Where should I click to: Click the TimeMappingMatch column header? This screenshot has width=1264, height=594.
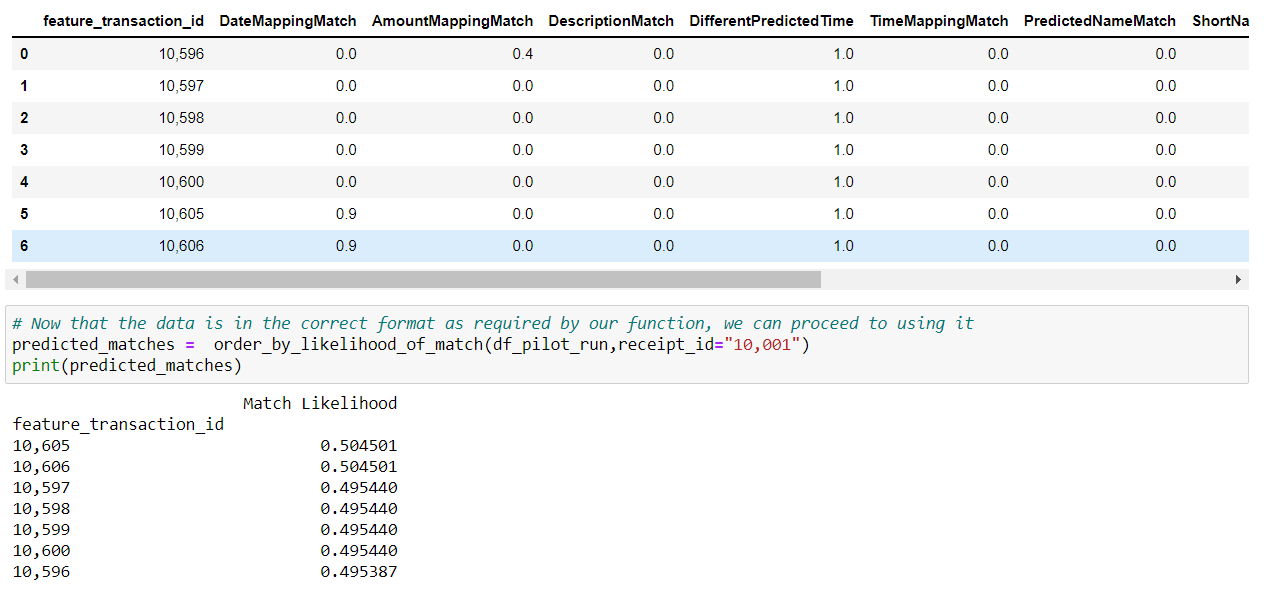938,20
